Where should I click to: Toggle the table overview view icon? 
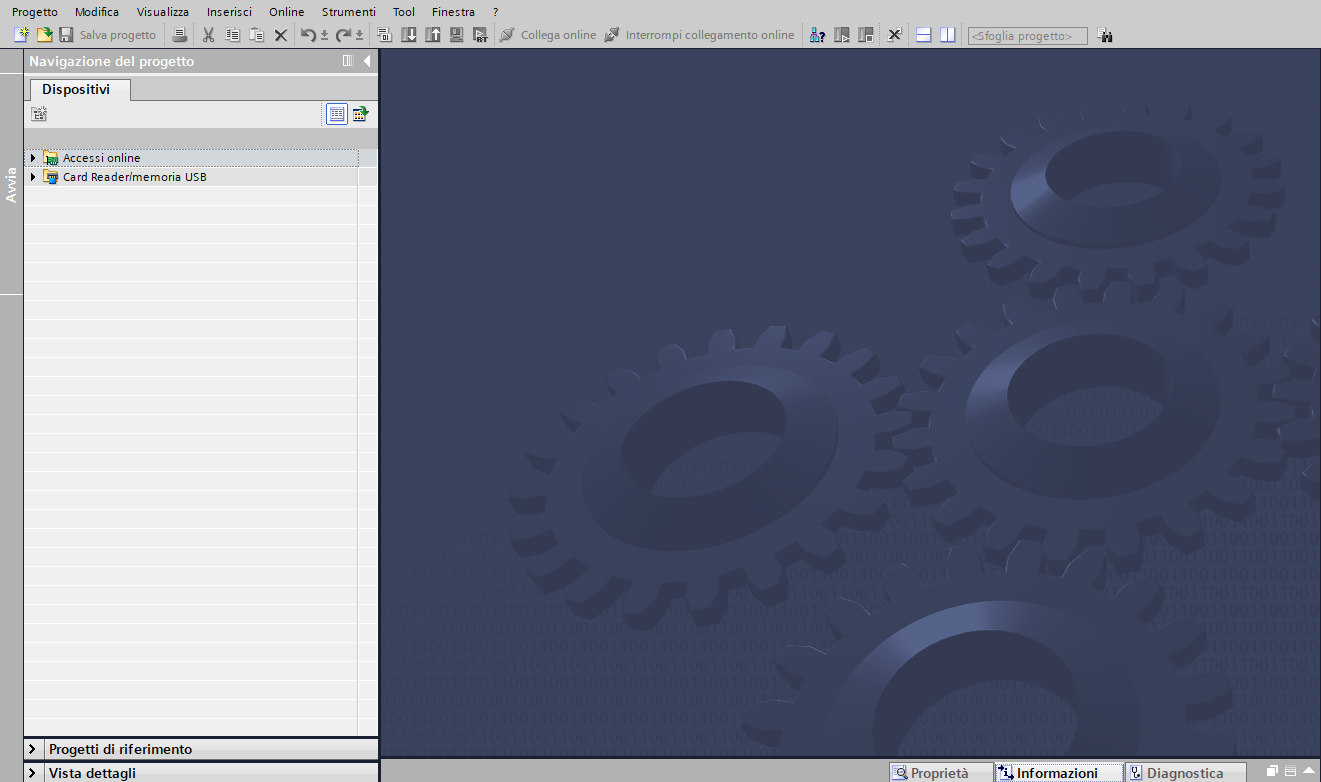click(x=337, y=114)
